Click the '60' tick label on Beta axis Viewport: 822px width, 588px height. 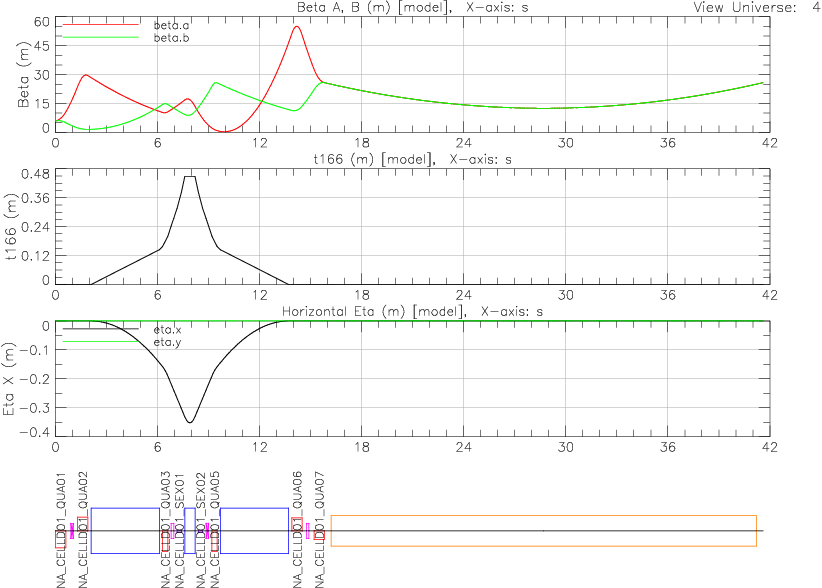41,22
